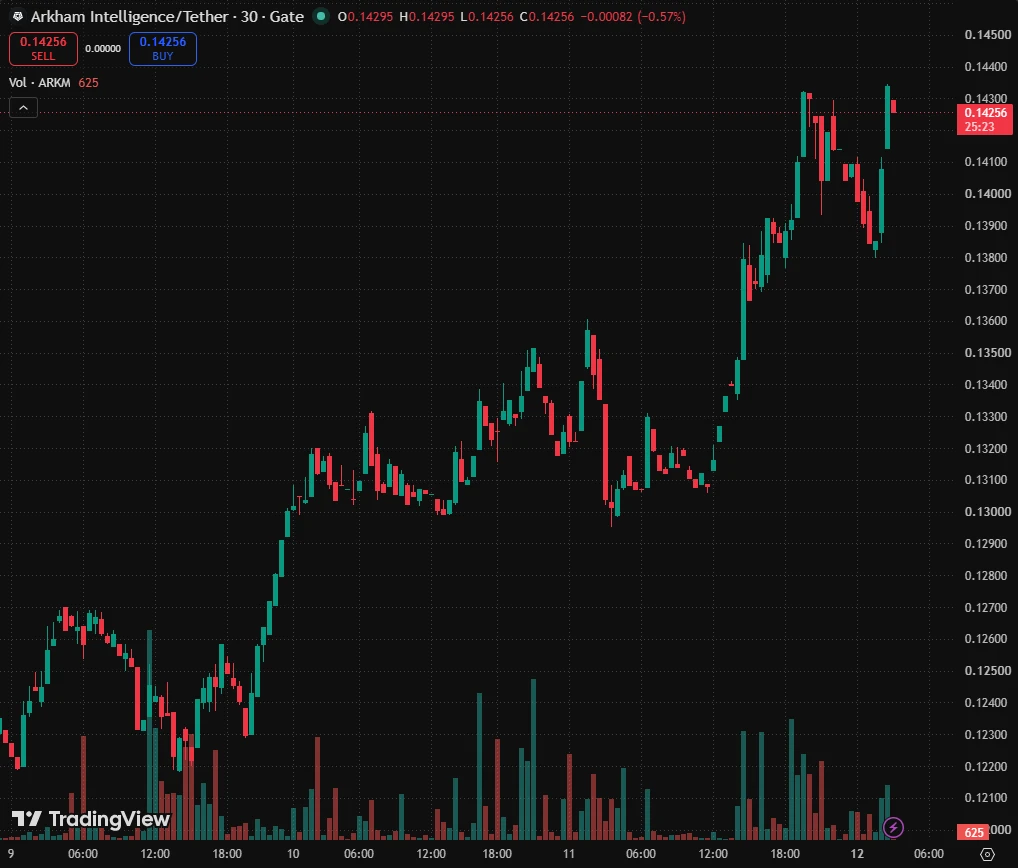The height and width of the screenshot is (868, 1018).
Task: Click the red volume label 625
Action: pos(973,832)
